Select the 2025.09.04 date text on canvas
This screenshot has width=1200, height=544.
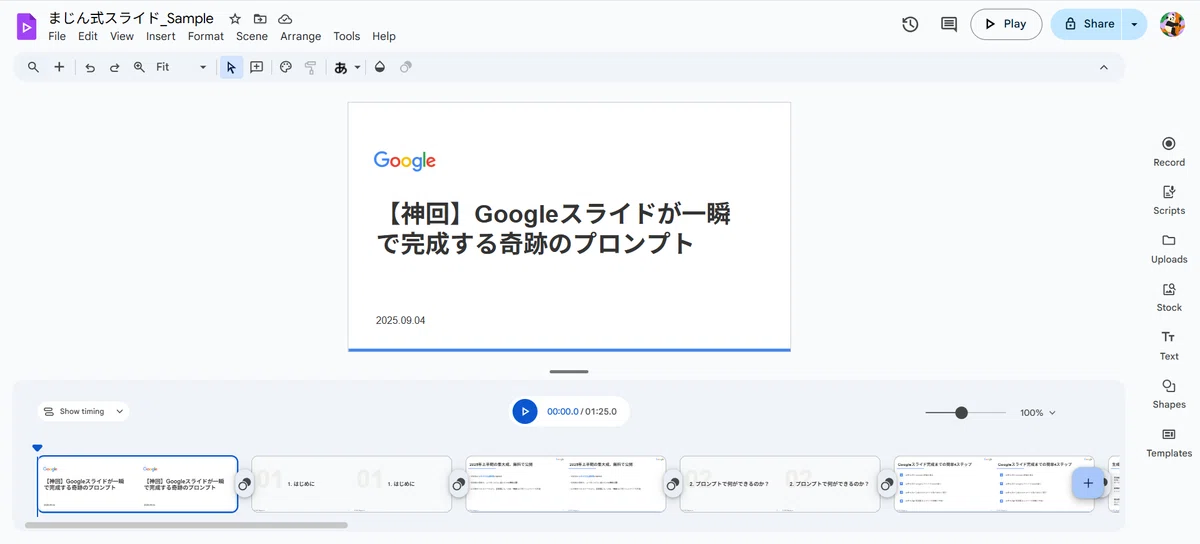pyautogui.click(x=401, y=320)
